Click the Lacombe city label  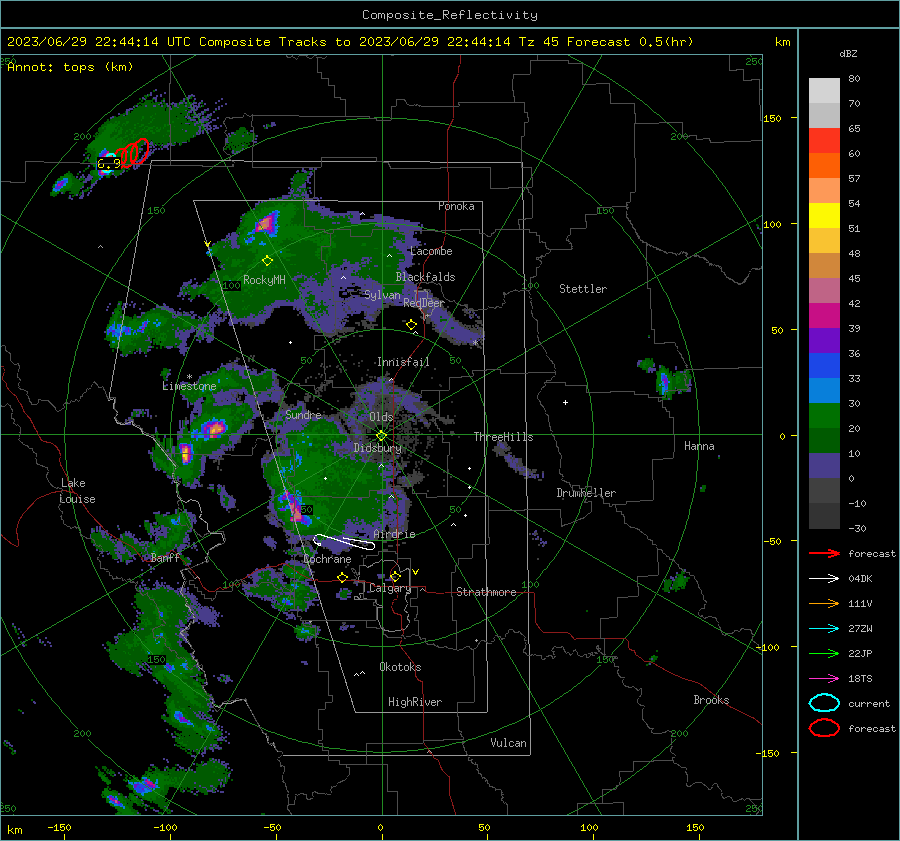pos(431,251)
